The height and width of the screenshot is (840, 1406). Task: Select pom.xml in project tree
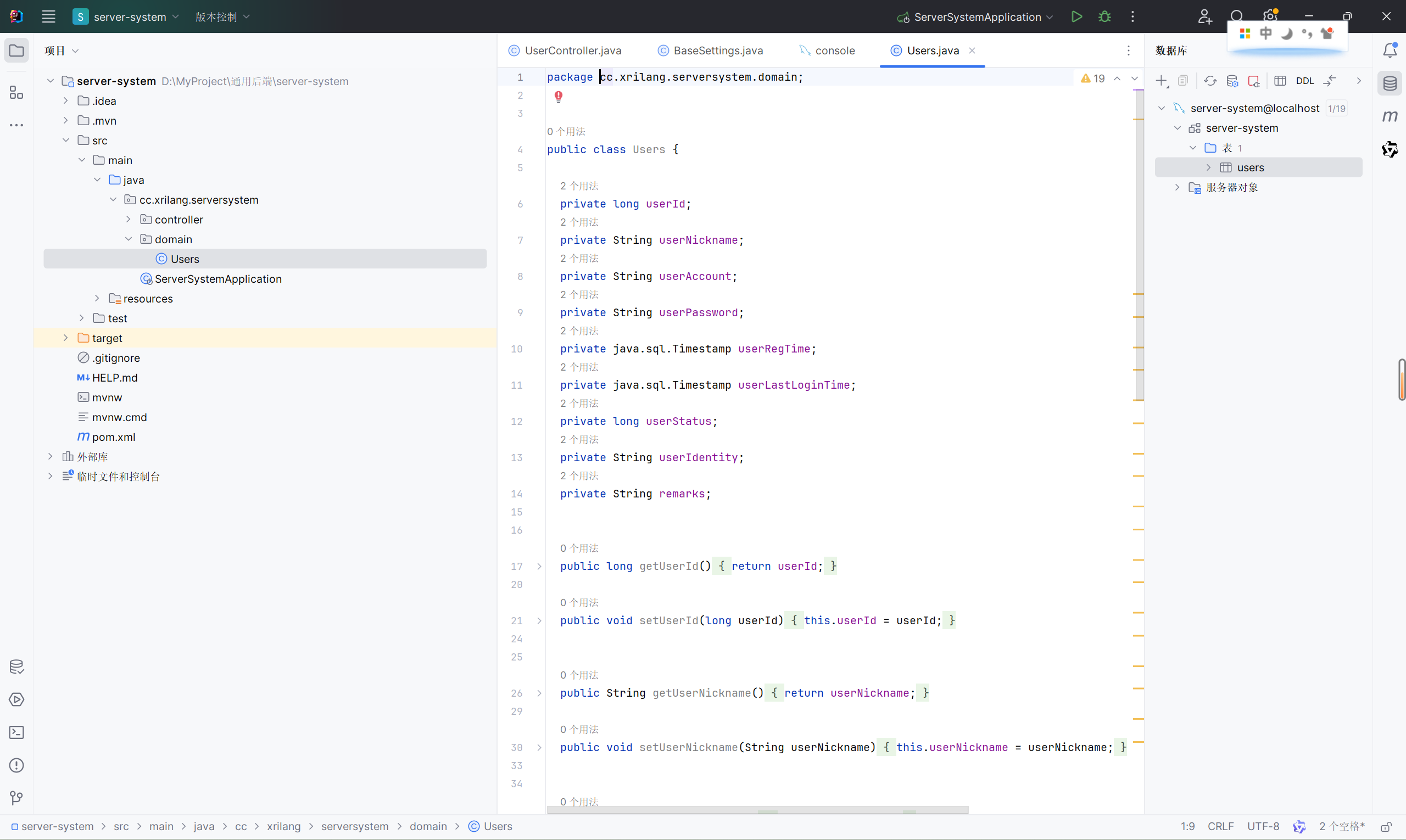coord(106,437)
